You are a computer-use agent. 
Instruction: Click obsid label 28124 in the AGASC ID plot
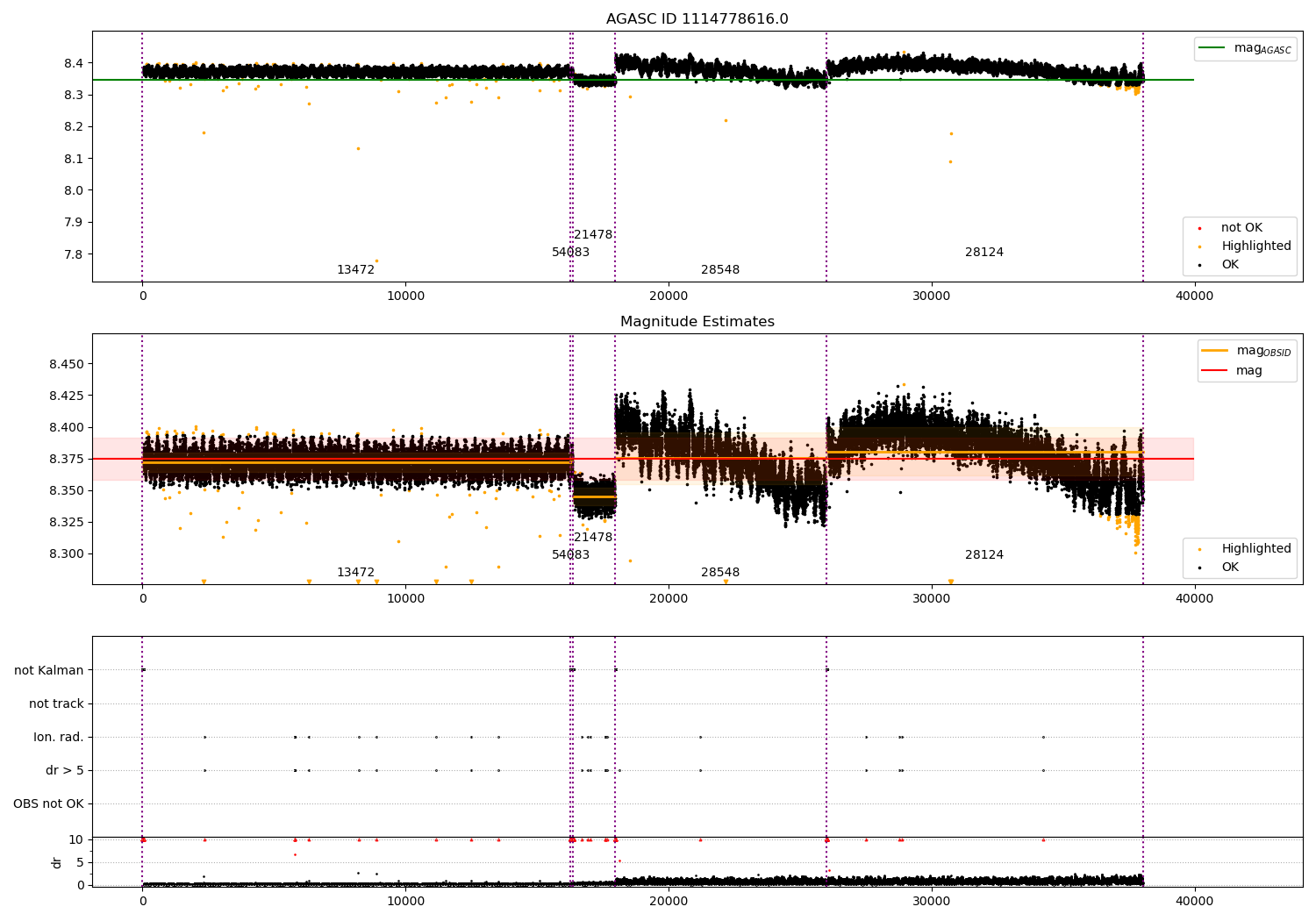983,253
